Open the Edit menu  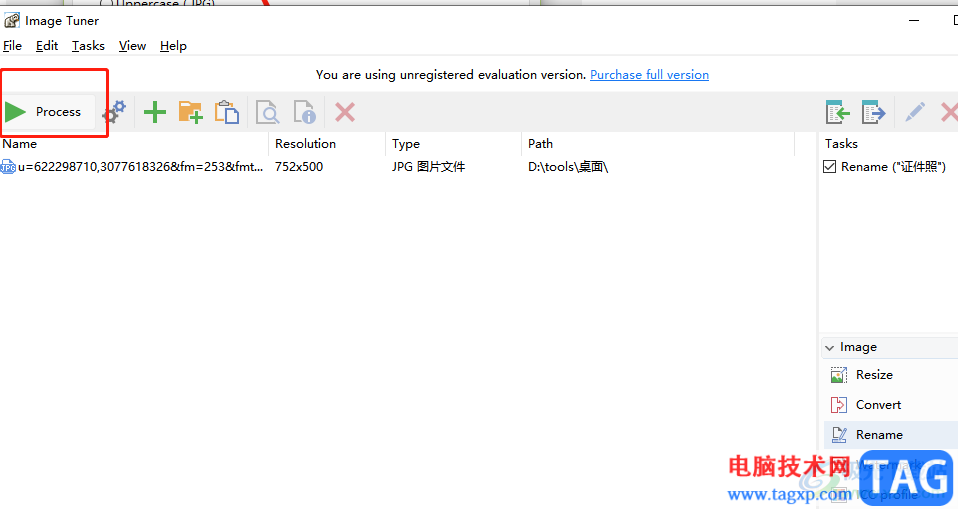pos(47,46)
